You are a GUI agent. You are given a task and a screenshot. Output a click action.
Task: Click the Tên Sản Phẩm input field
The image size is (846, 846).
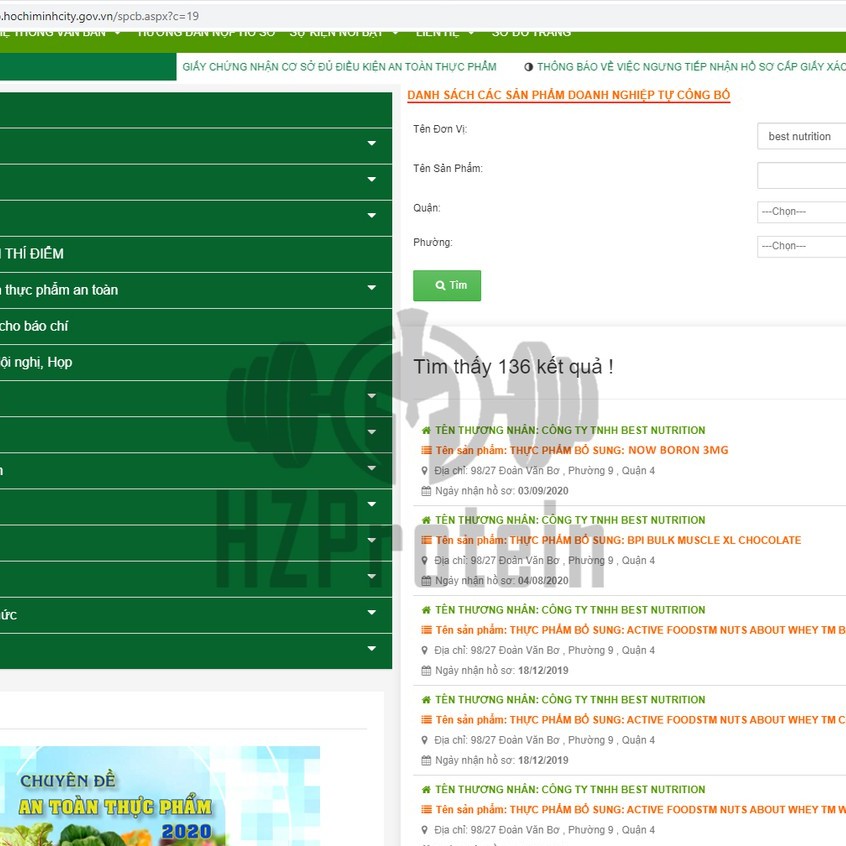coord(801,176)
